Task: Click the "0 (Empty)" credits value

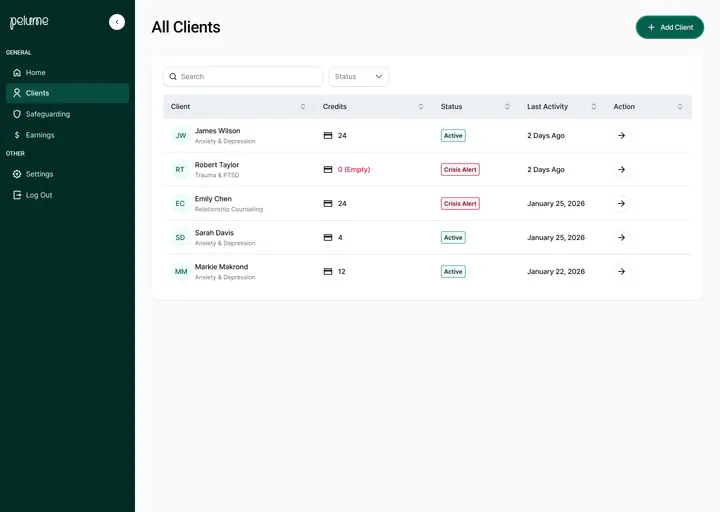Action: pos(354,169)
